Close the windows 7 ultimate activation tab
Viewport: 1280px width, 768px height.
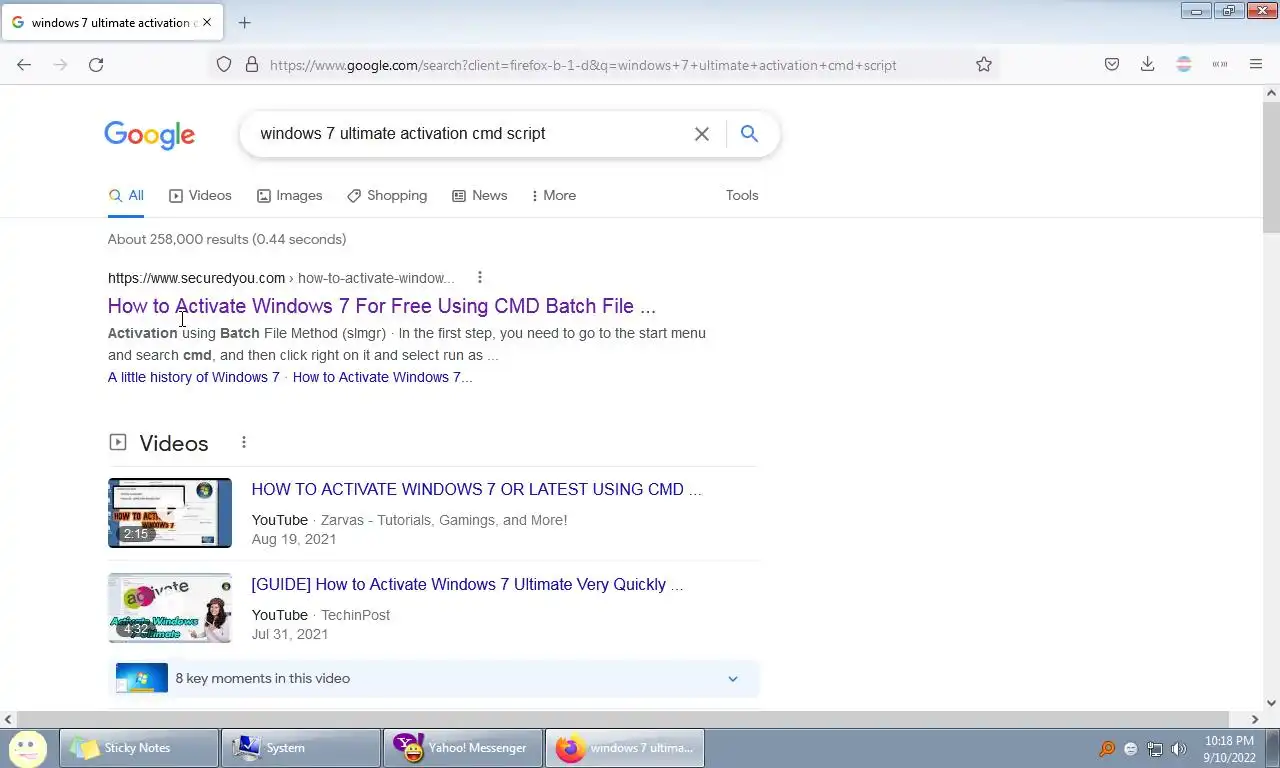(x=207, y=22)
